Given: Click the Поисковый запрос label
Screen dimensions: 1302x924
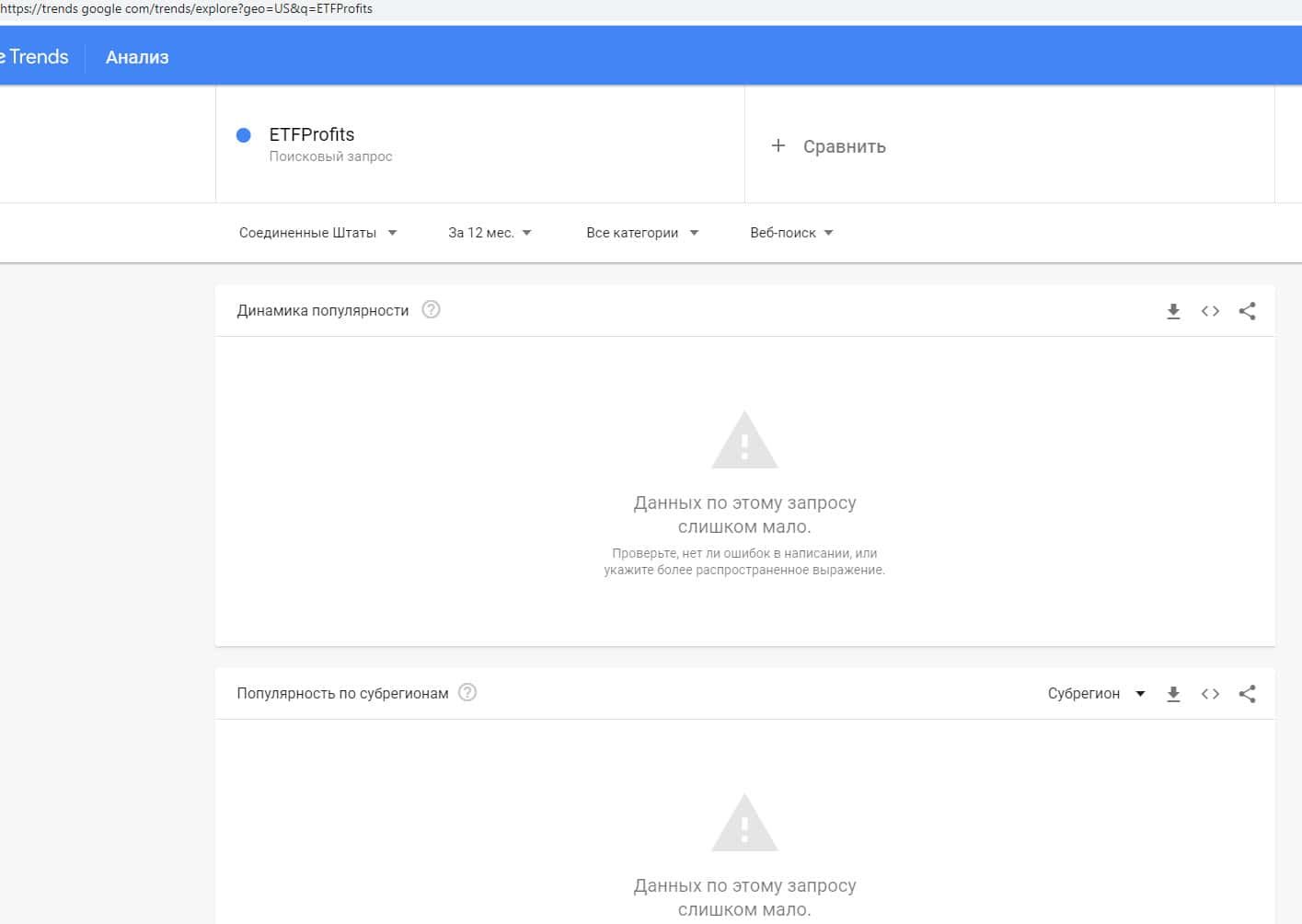Looking at the screenshot, I should 330,156.
